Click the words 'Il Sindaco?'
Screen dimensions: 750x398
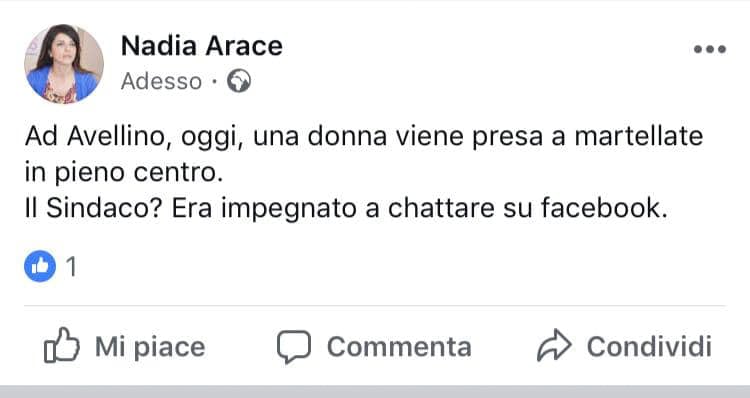click(92, 209)
